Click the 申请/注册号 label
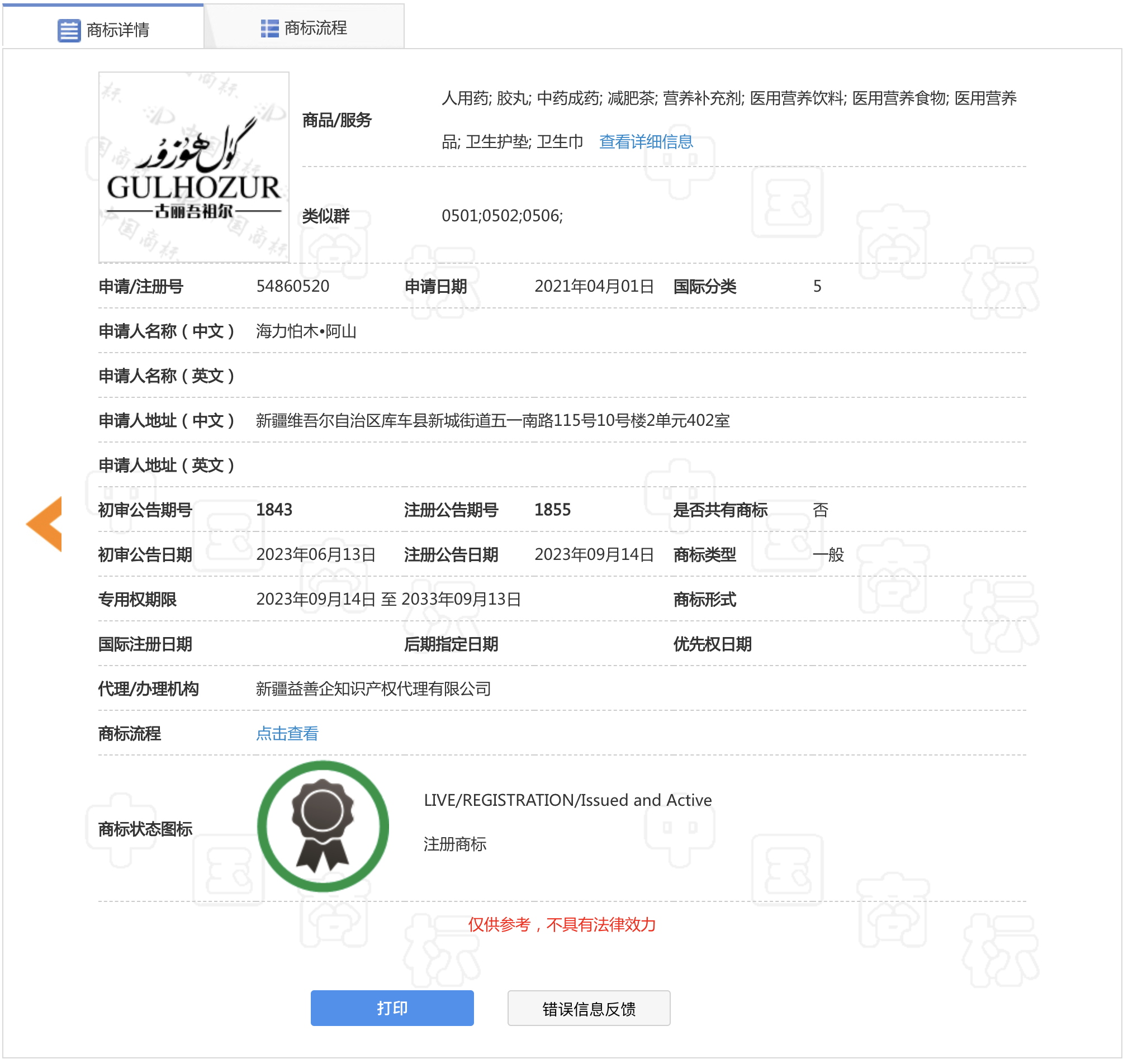This screenshot has height=1064, width=1128. point(141,287)
